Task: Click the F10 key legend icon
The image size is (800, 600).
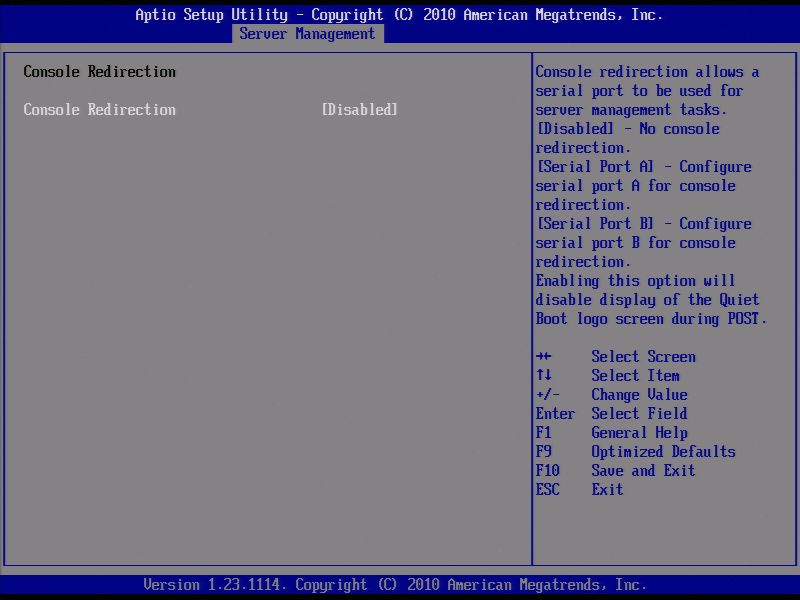Action: point(548,470)
